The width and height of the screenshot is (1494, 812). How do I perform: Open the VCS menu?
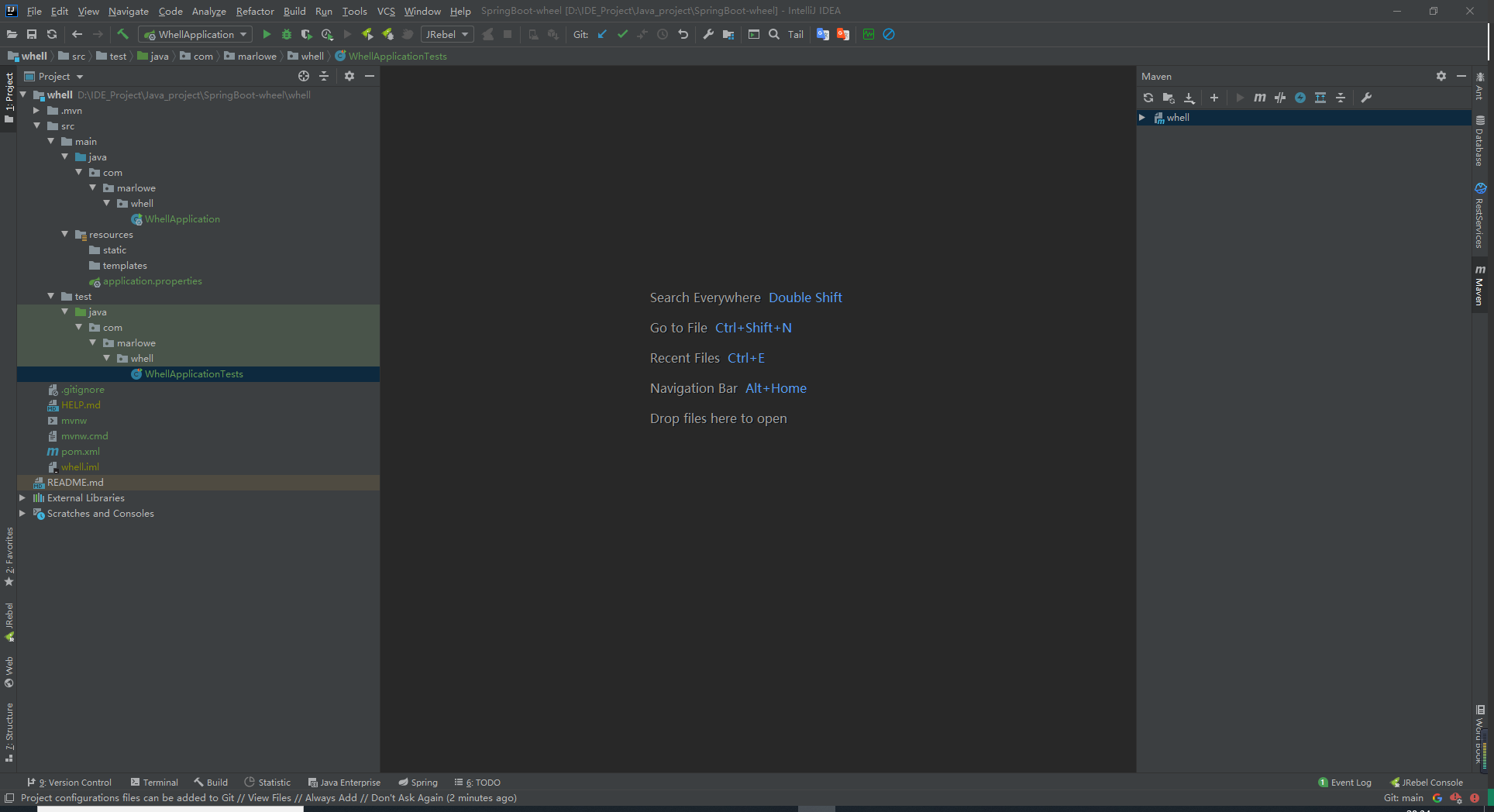click(386, 11)
